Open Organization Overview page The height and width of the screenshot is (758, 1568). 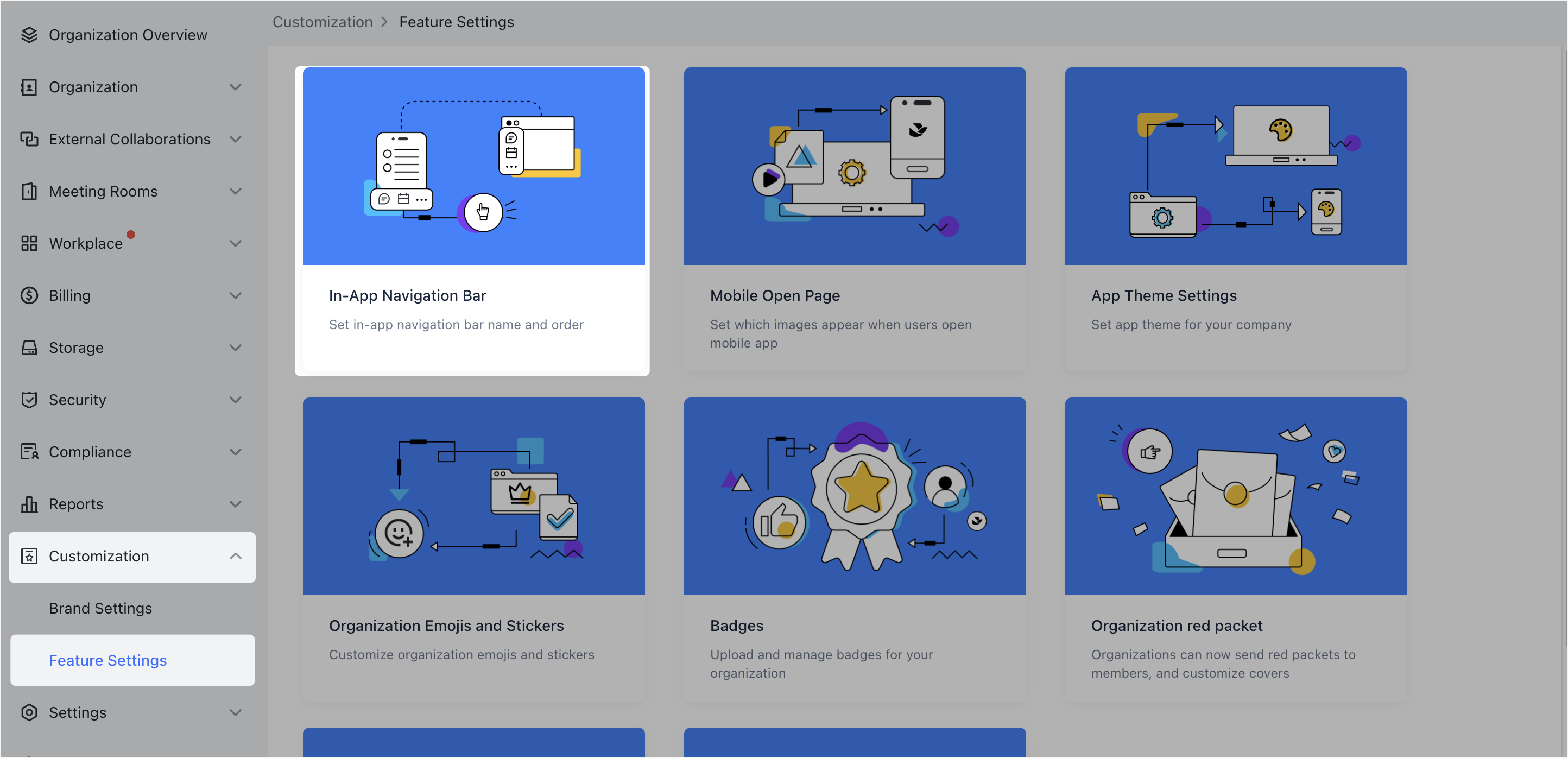(x=128, y=35)
